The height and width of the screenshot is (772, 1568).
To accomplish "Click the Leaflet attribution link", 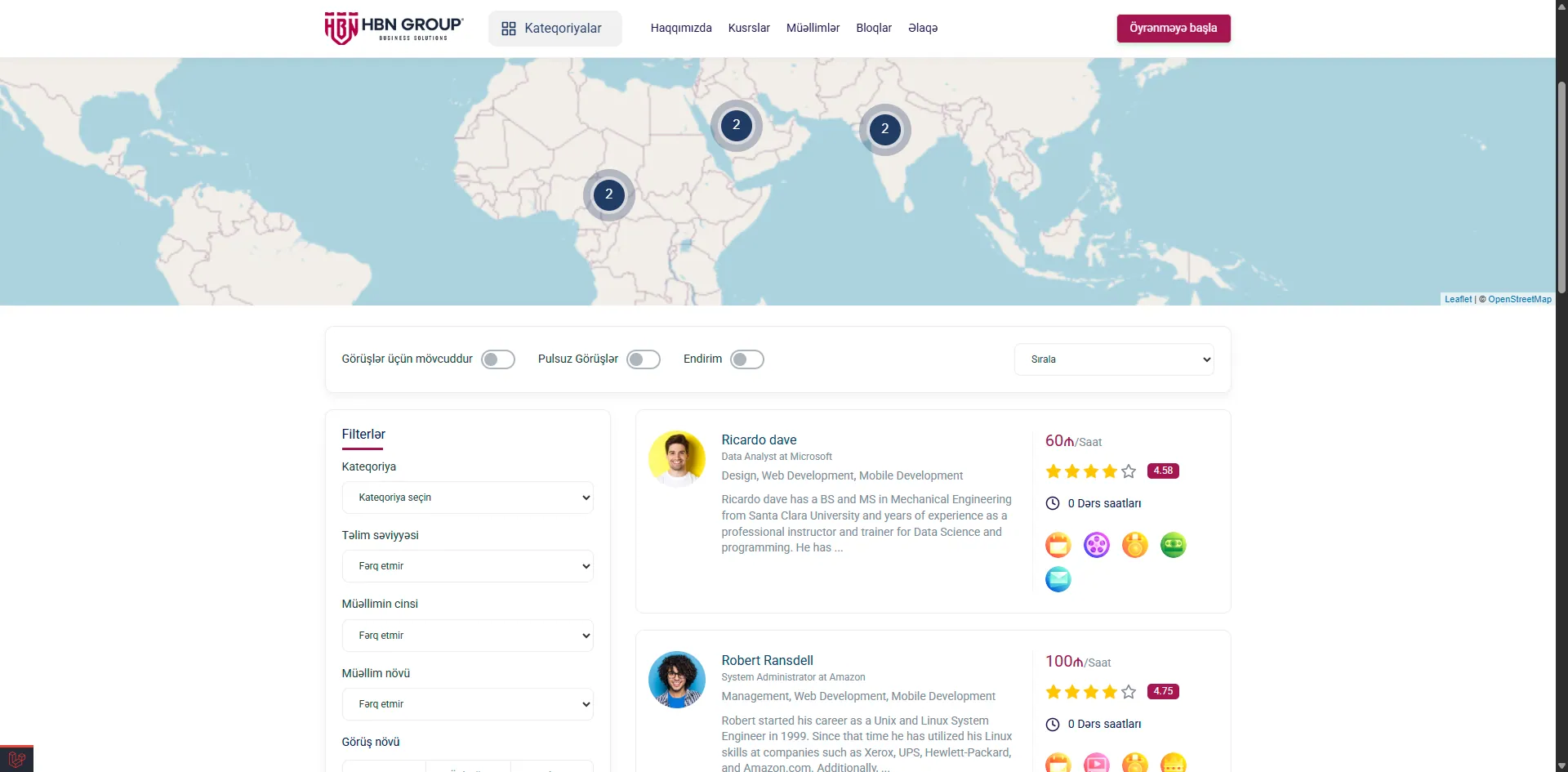I will [x=1458, y=299].
